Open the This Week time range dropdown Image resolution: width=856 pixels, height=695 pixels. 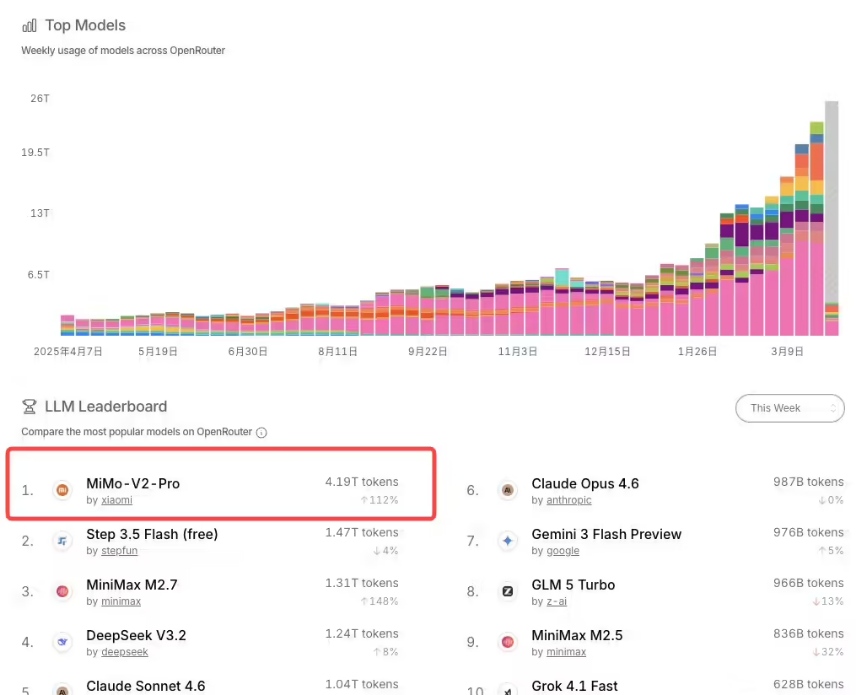pos(789,408)
